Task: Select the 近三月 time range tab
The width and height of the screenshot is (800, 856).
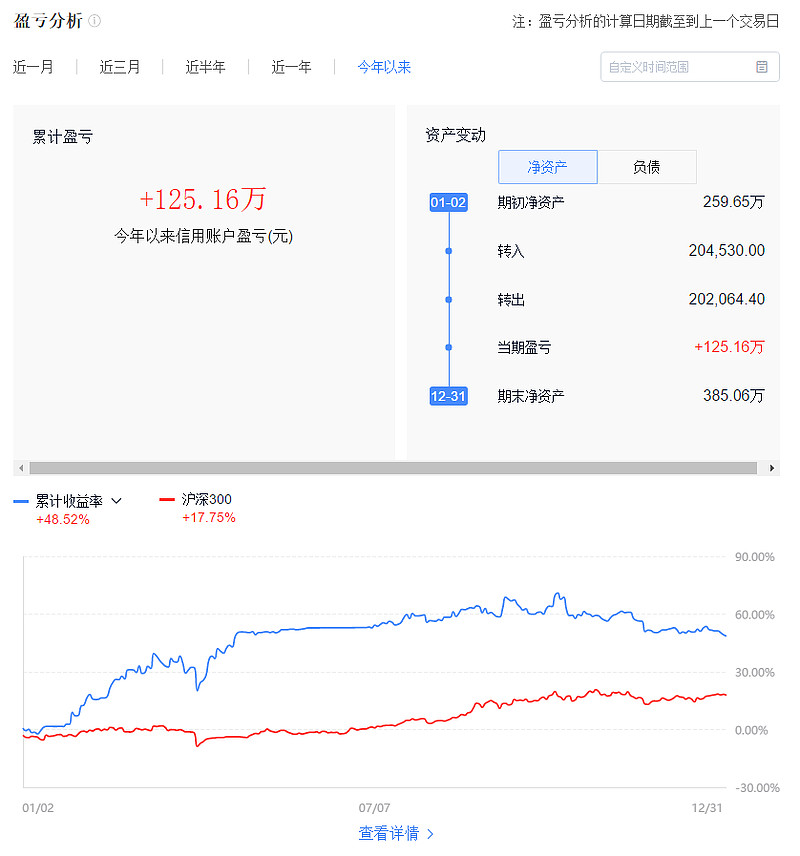Action: pos(120,67)
